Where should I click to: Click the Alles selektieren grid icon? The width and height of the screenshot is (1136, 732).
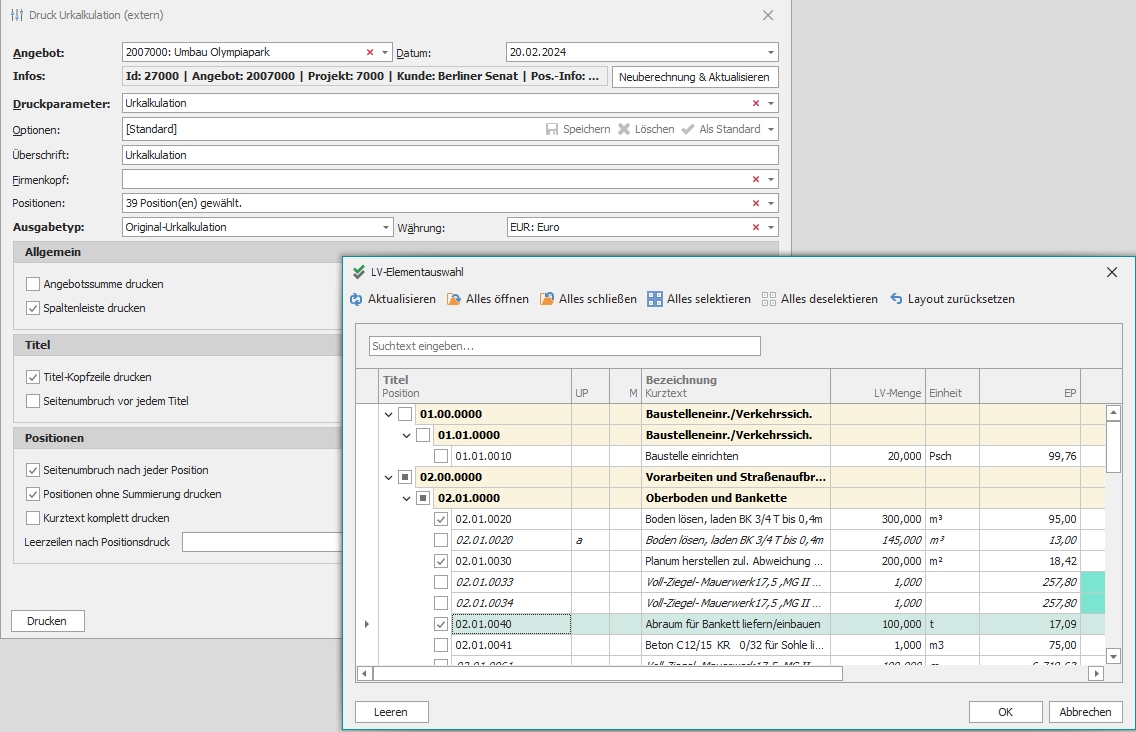click(x=655, y=299)
